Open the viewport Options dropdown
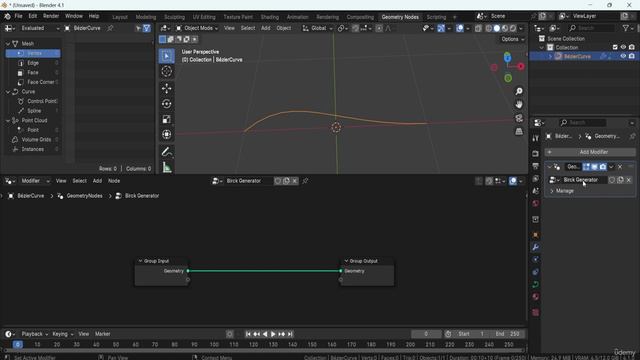This screenshot has width=640, height=360. [x=512, y=39]
